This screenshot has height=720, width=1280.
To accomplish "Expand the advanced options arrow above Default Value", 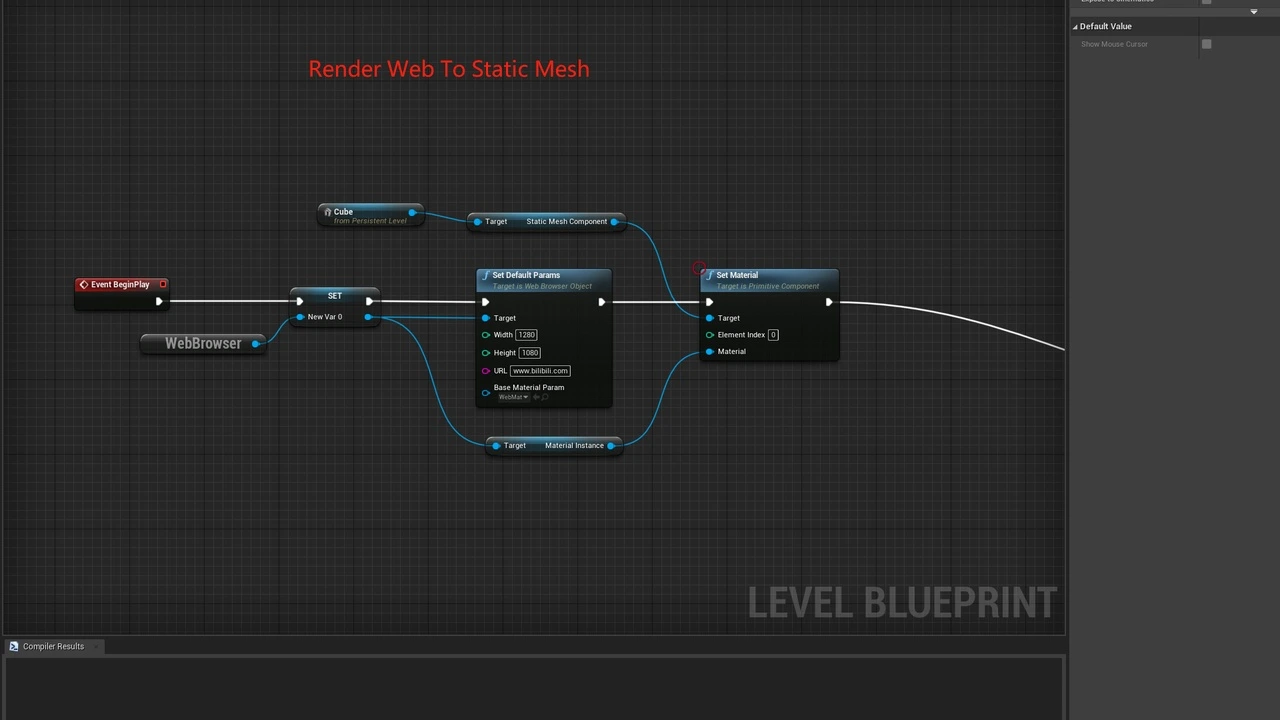I will coord(1253,12).
